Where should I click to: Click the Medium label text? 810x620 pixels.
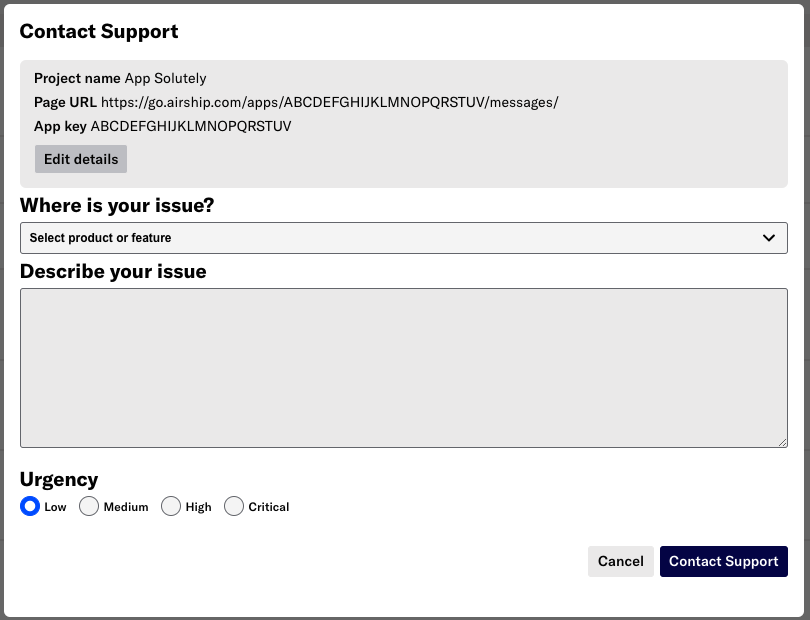tap(126, 507)
